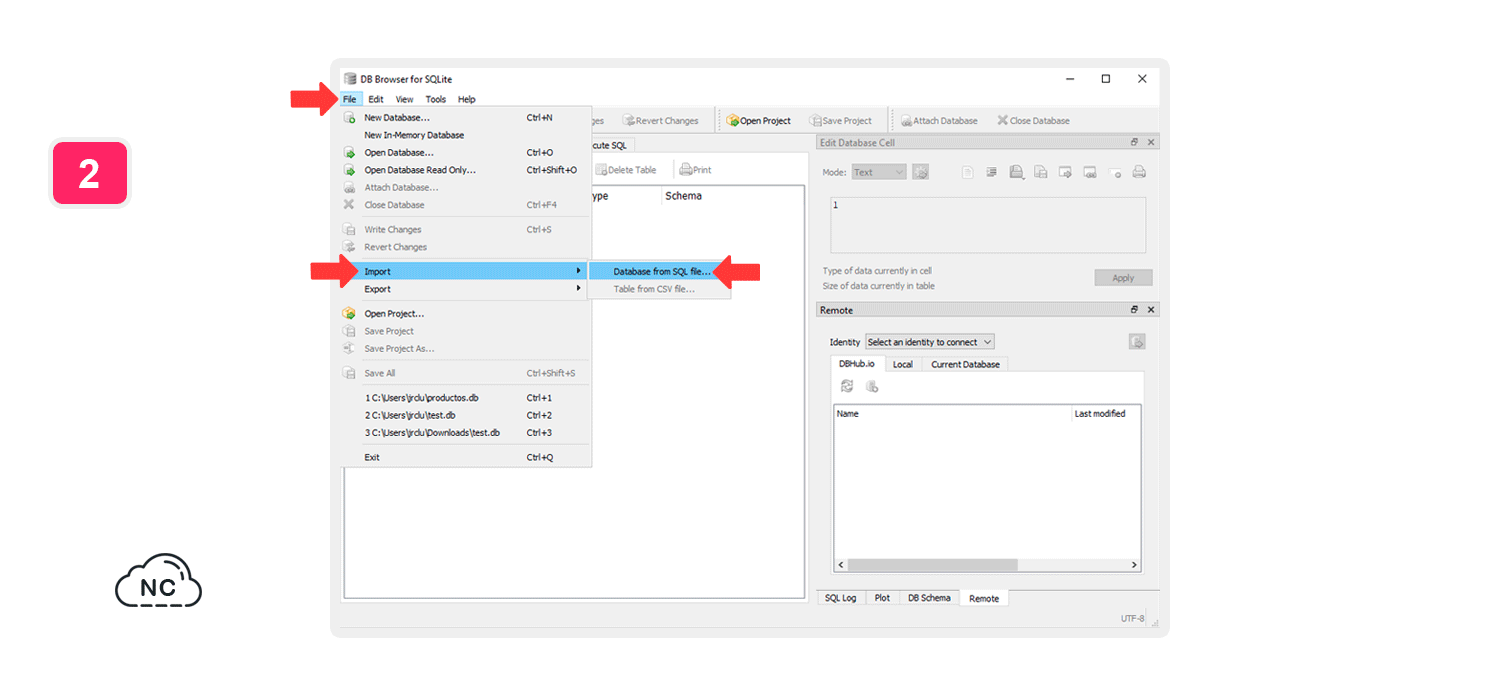Open the File menu
The height and width of the screenshot is (696, 1500).
(349, 99)
